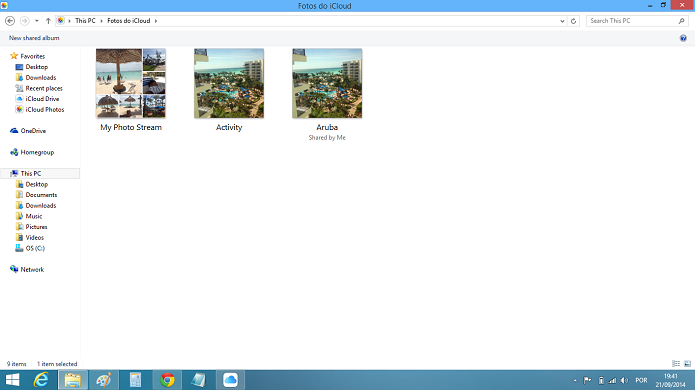Open iCloud Photos in Favorites sidebar

tap(39, 109)
